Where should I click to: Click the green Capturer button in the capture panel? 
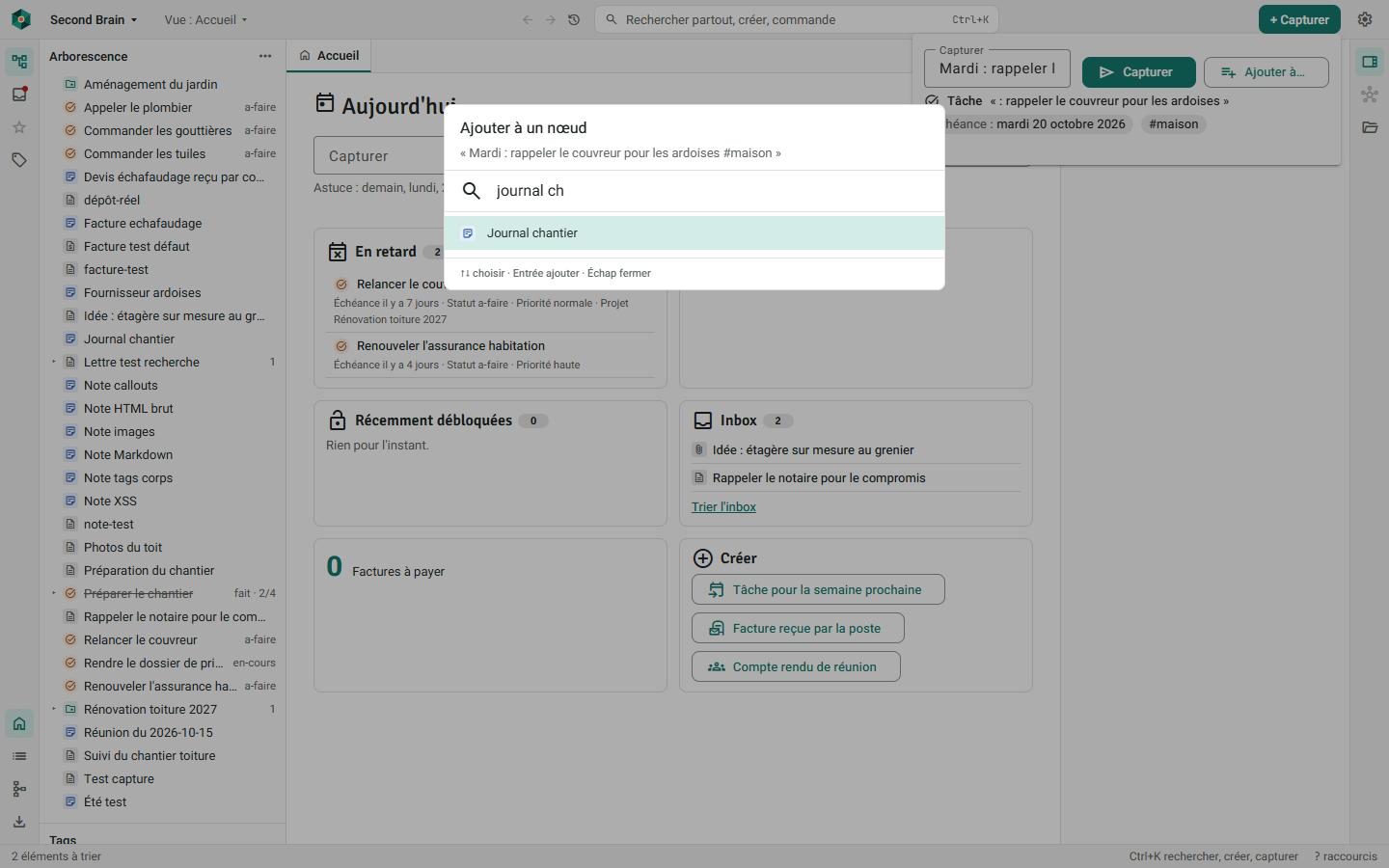[x=1138, y=72]
